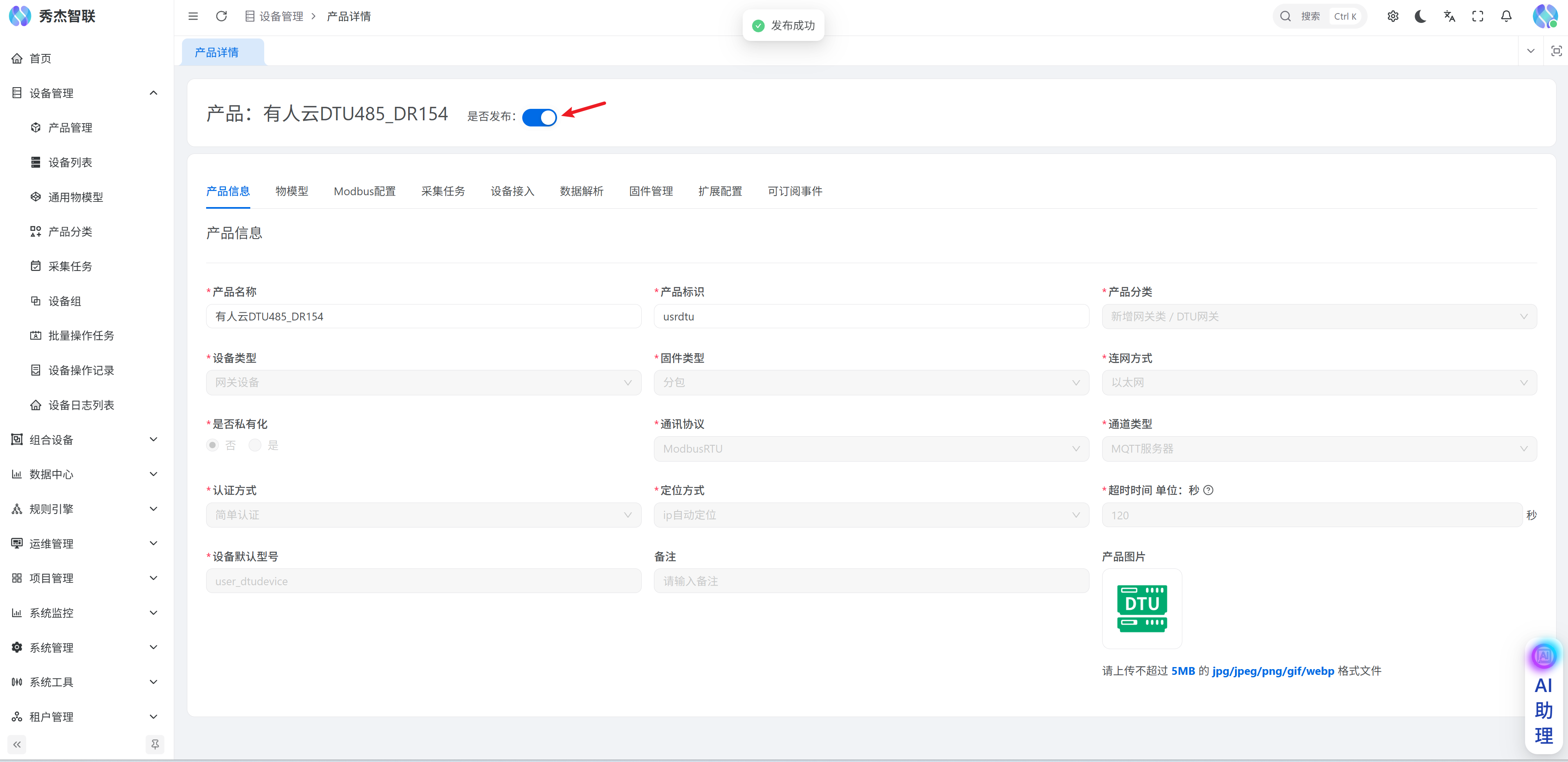Pin the sidebar with pin icon

[x=155, y=744]
